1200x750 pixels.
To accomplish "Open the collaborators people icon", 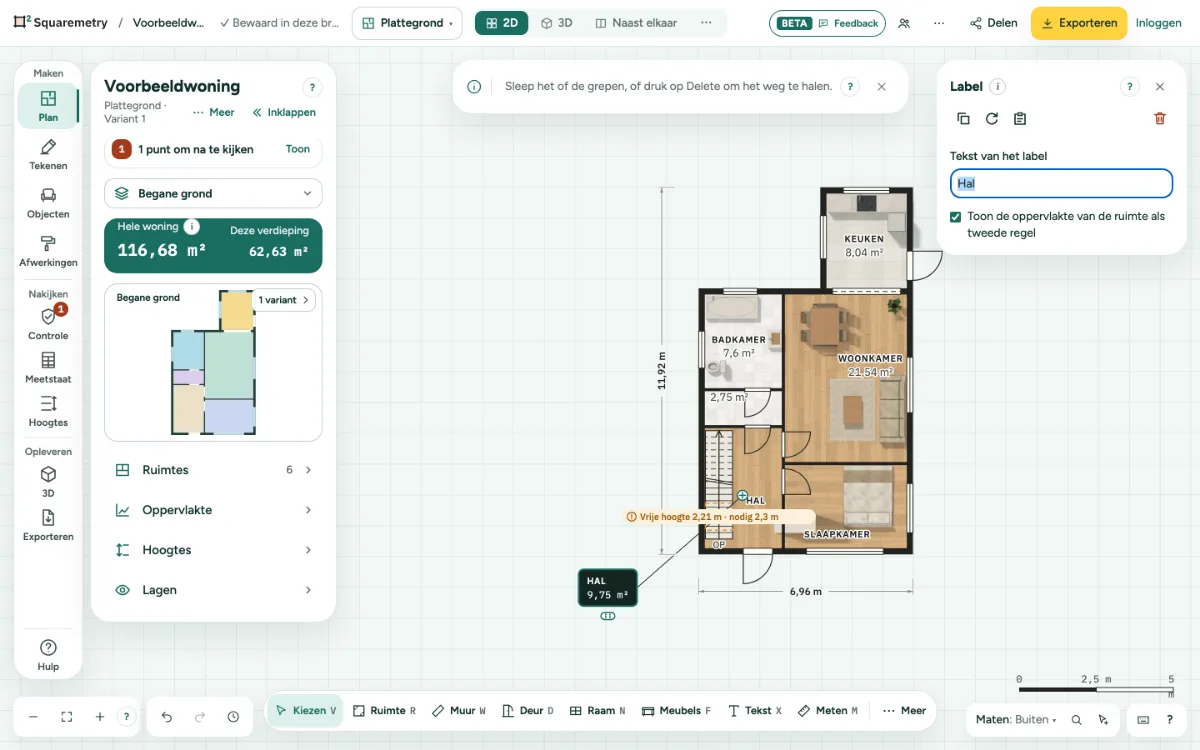I will tap(904, 23).
